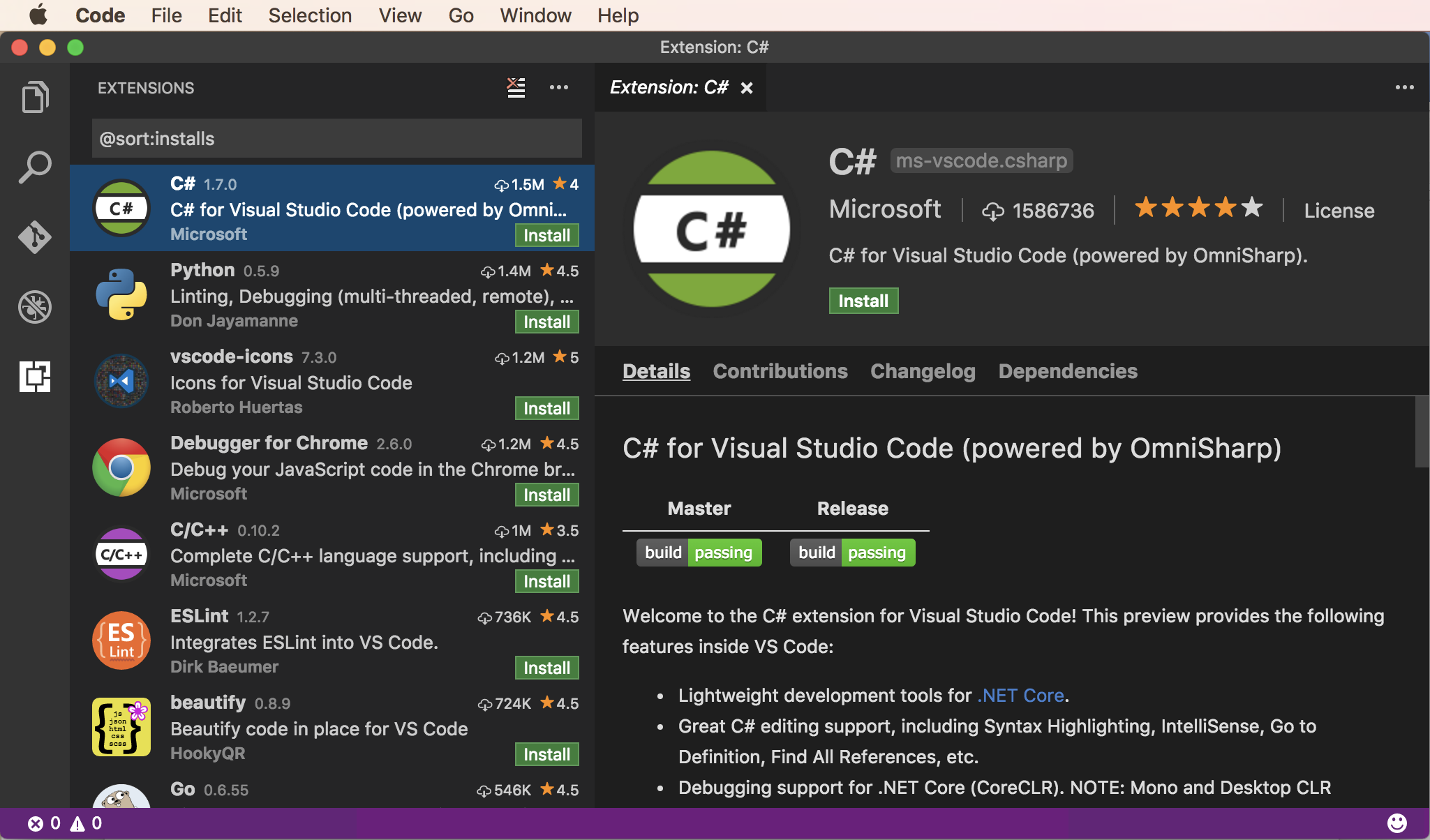Open the editor more actions ellipsis menu
Image resolution: width=1430 pixels, height=840 pixels.
1404,87
